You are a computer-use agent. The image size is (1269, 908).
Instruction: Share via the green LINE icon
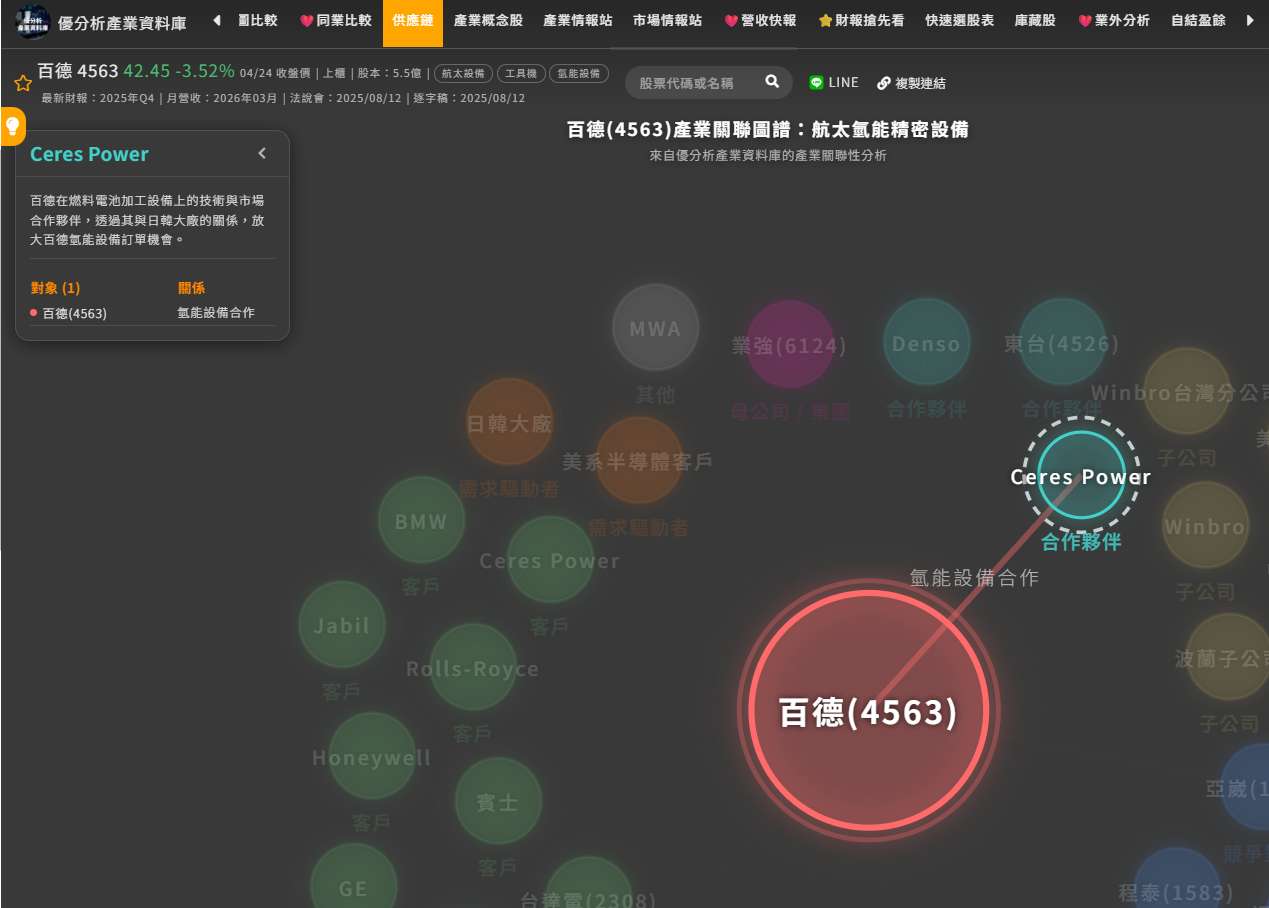tap(817, 83)
